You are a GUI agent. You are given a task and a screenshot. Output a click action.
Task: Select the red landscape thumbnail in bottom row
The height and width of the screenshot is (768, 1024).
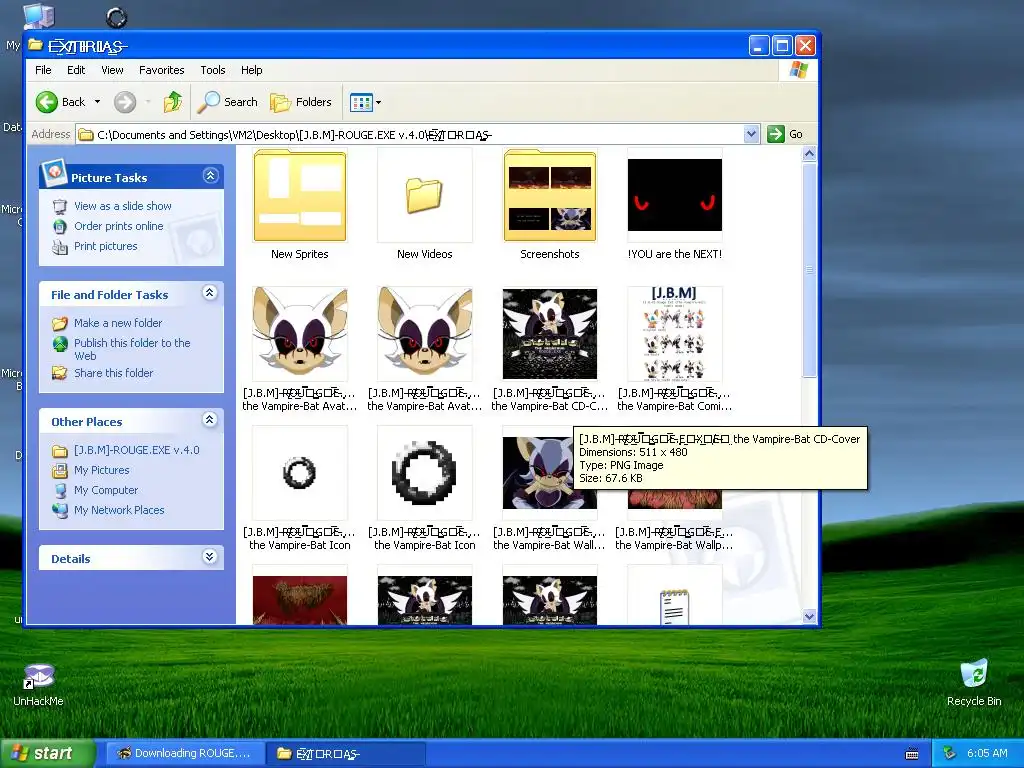pyautogui.click(x=300, y=600)
